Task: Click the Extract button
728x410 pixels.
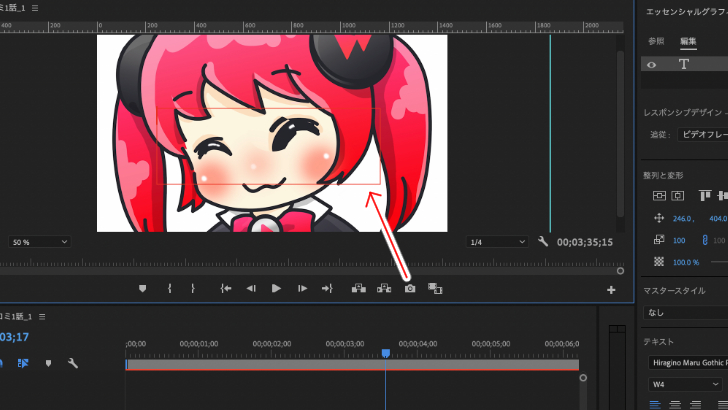Action: 384,289
